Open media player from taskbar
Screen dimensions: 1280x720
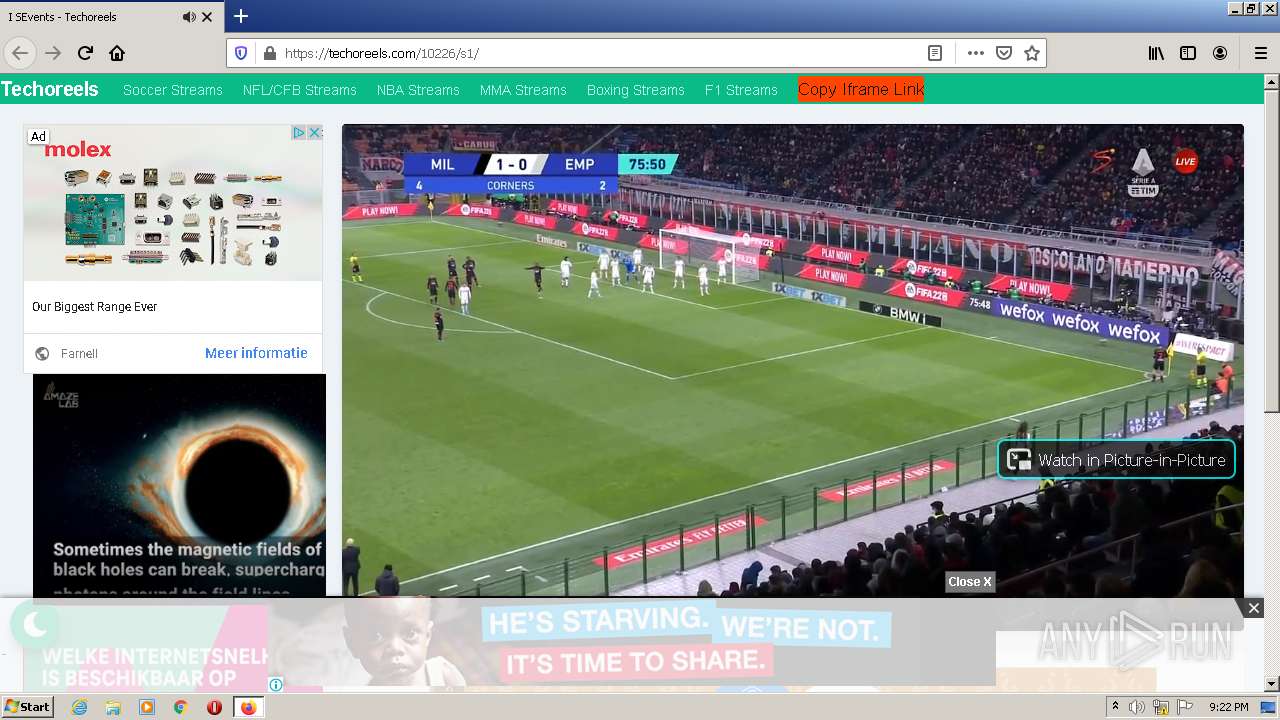pyautogui.click(x=147, y=707)
